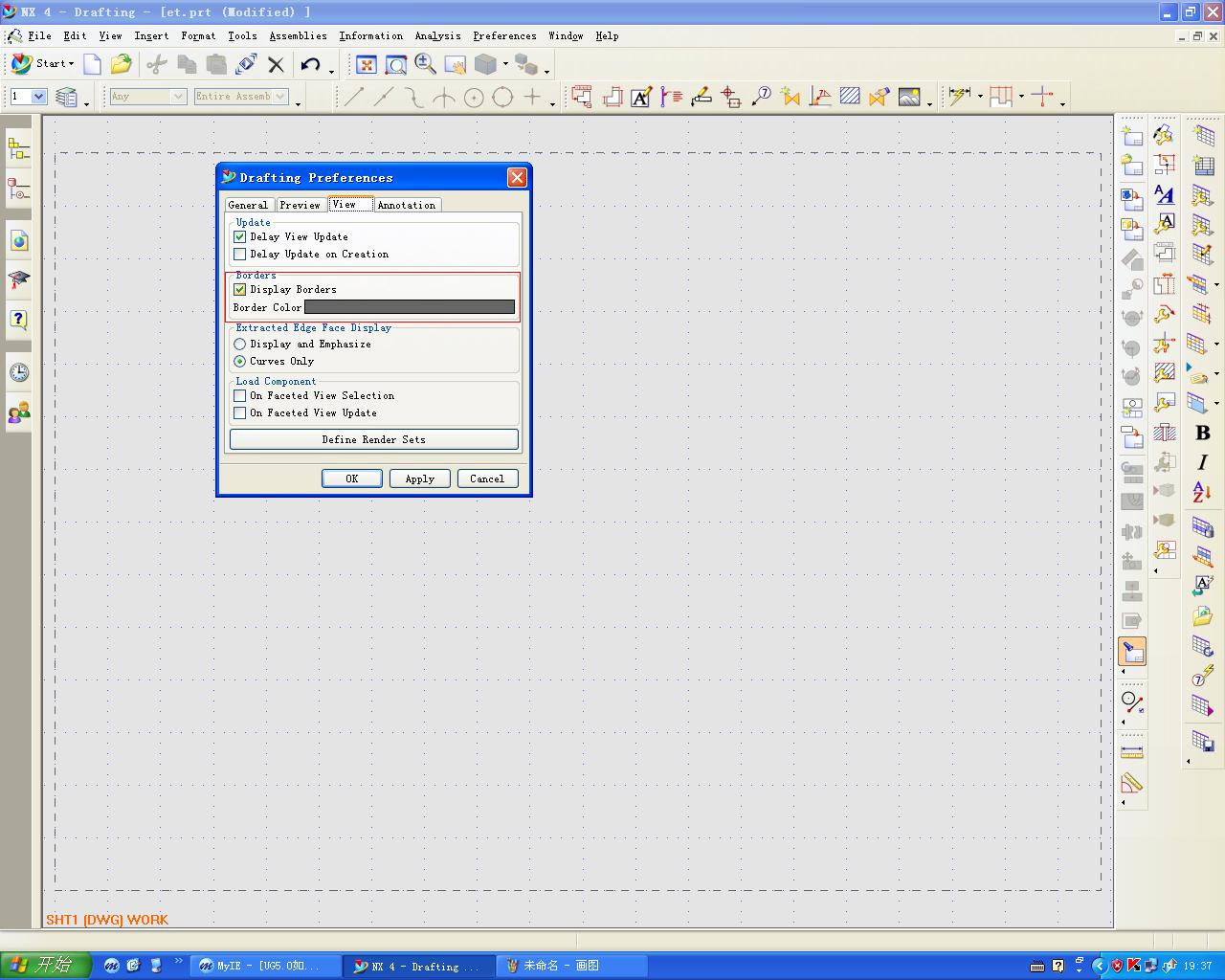Click the Bold B icon
This screenshot has width=1225, height=980.
coord(1203,434)
